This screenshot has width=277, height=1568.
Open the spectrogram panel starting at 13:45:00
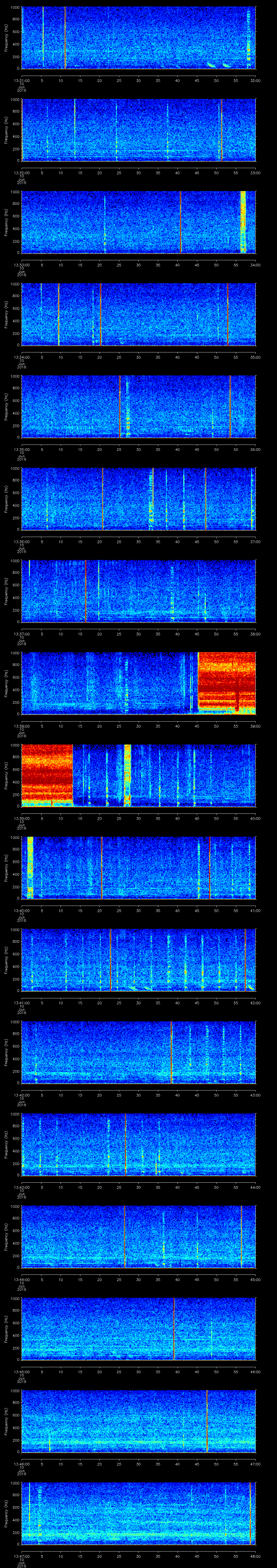pos(138,1329)
